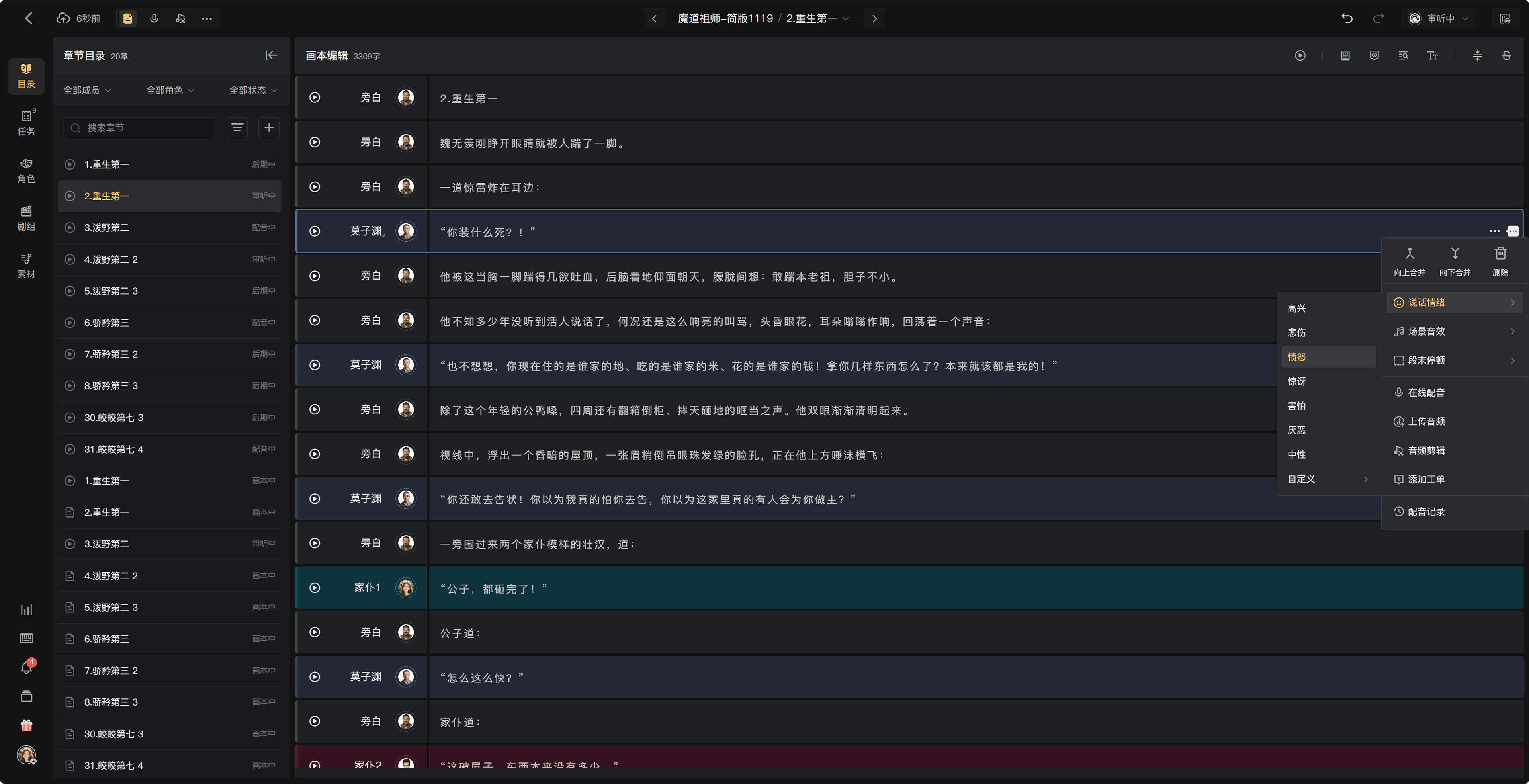Choose the 害怕 emotion
This screenshot has height=784, width=1529.
pyautogui.click(x=1328, y=406)
